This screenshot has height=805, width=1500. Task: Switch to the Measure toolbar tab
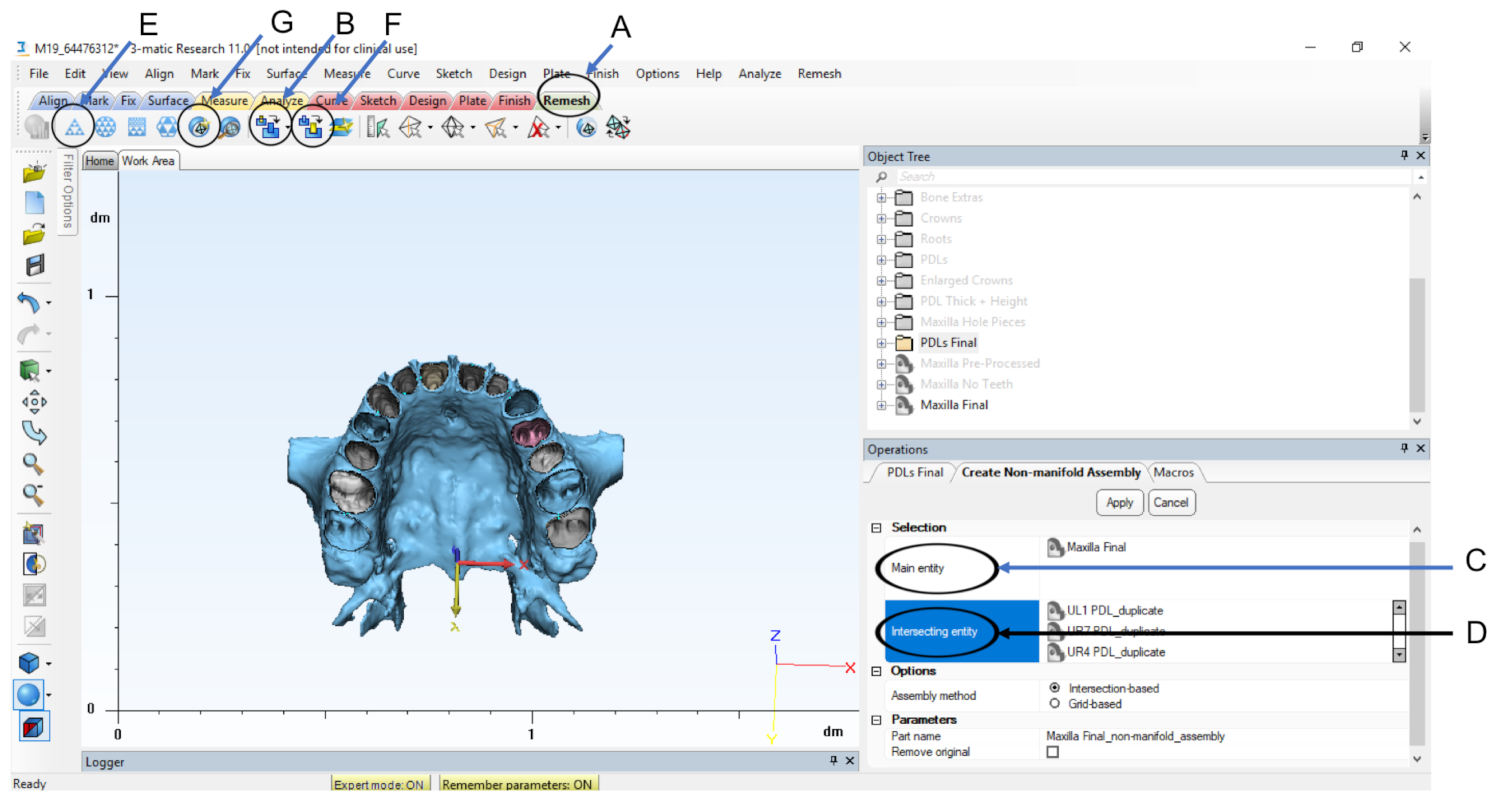point(223,100)
